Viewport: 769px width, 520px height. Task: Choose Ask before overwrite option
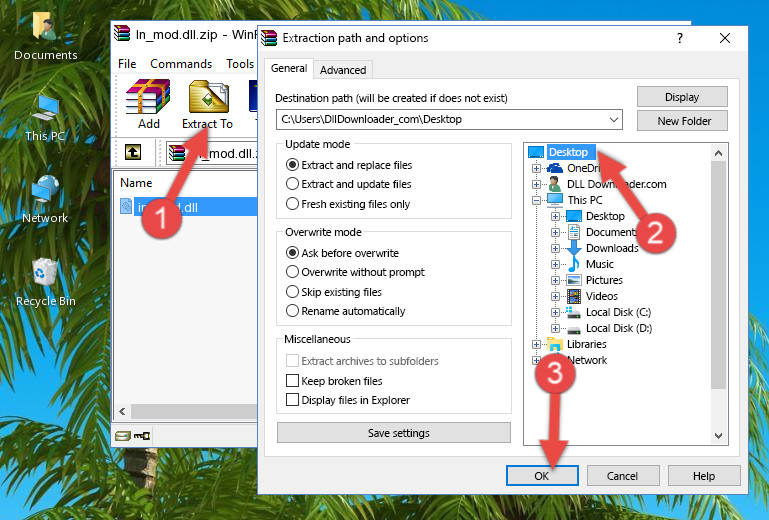292,253
